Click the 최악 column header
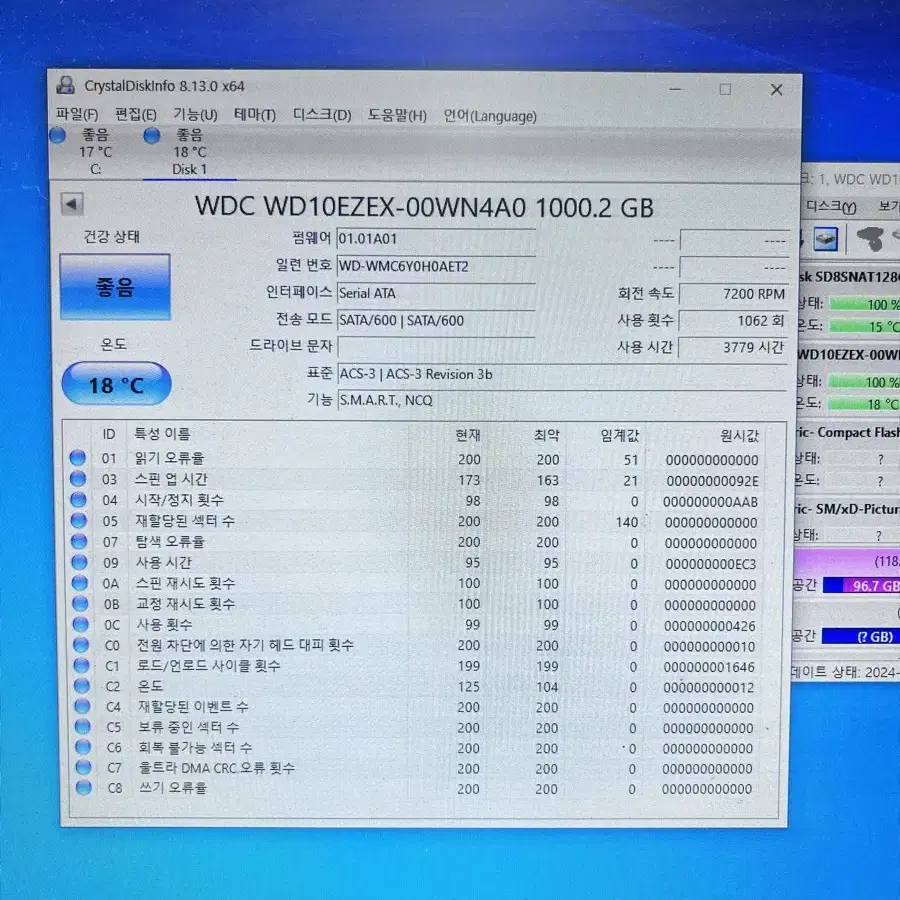Screen dimensions: 900x900 [546, 435]
